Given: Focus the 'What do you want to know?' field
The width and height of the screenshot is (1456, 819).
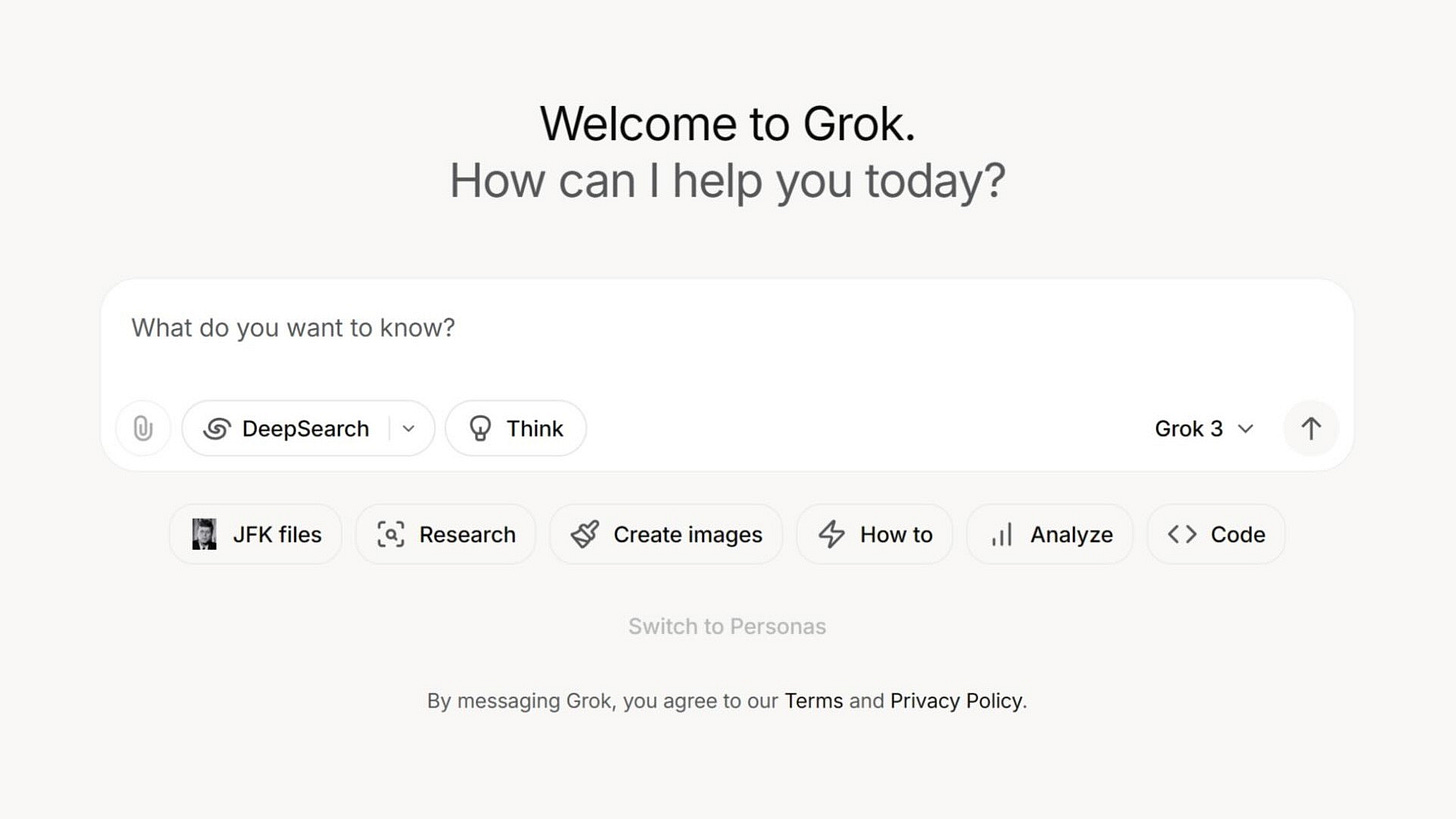Looking at the screenshot, I should (727, 328).
